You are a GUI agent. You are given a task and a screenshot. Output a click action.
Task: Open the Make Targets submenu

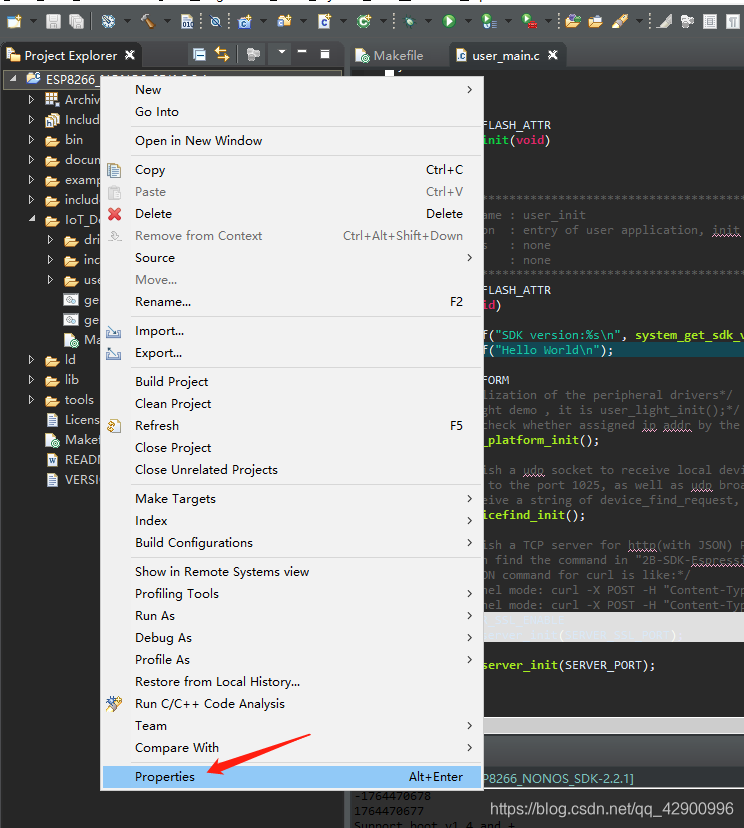coord(291,499)
